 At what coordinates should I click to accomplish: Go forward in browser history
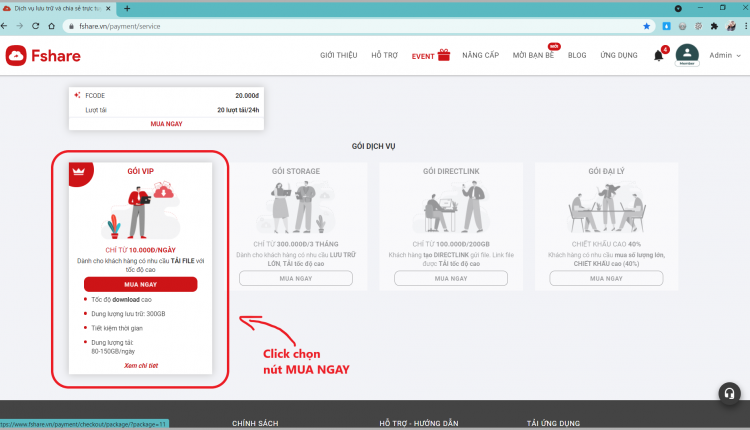point(20,26)
